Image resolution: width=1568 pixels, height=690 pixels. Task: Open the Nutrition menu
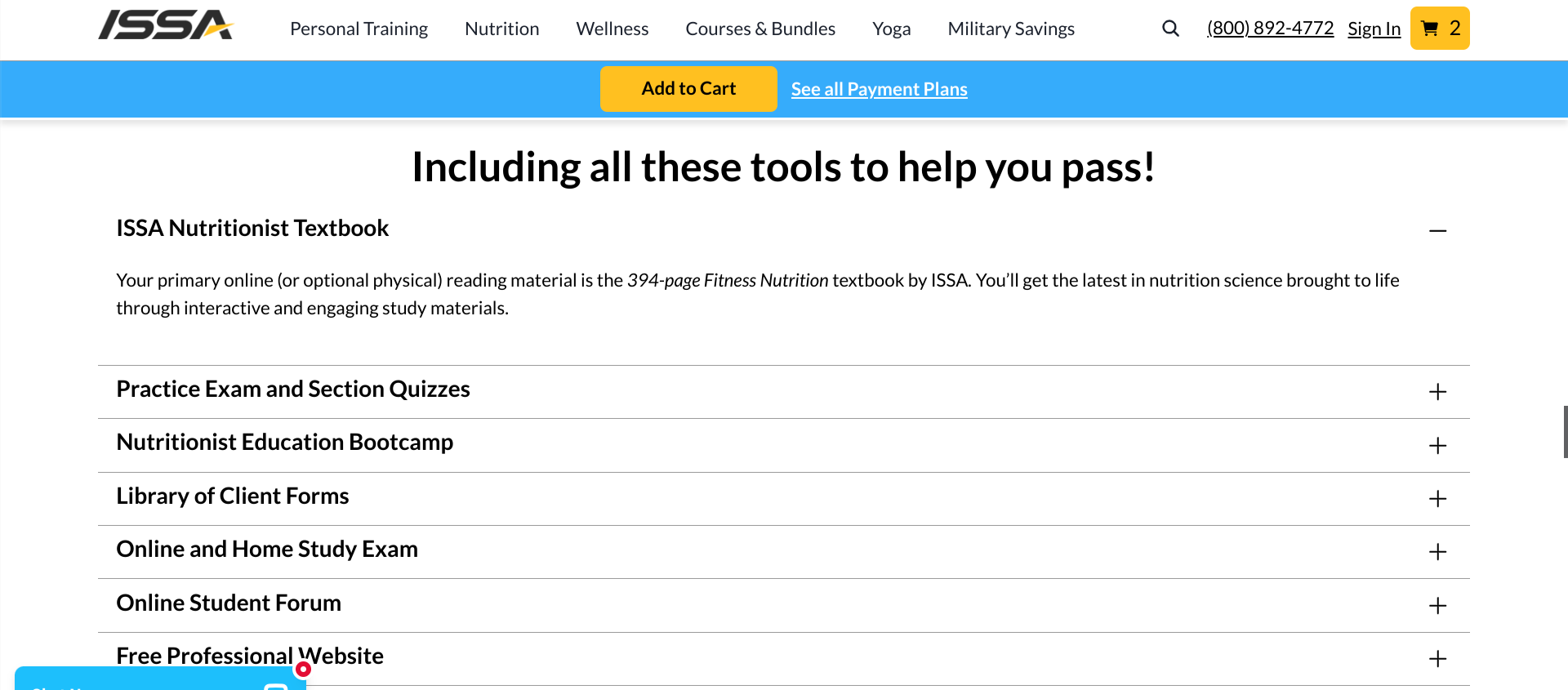(x=501, y=29)
